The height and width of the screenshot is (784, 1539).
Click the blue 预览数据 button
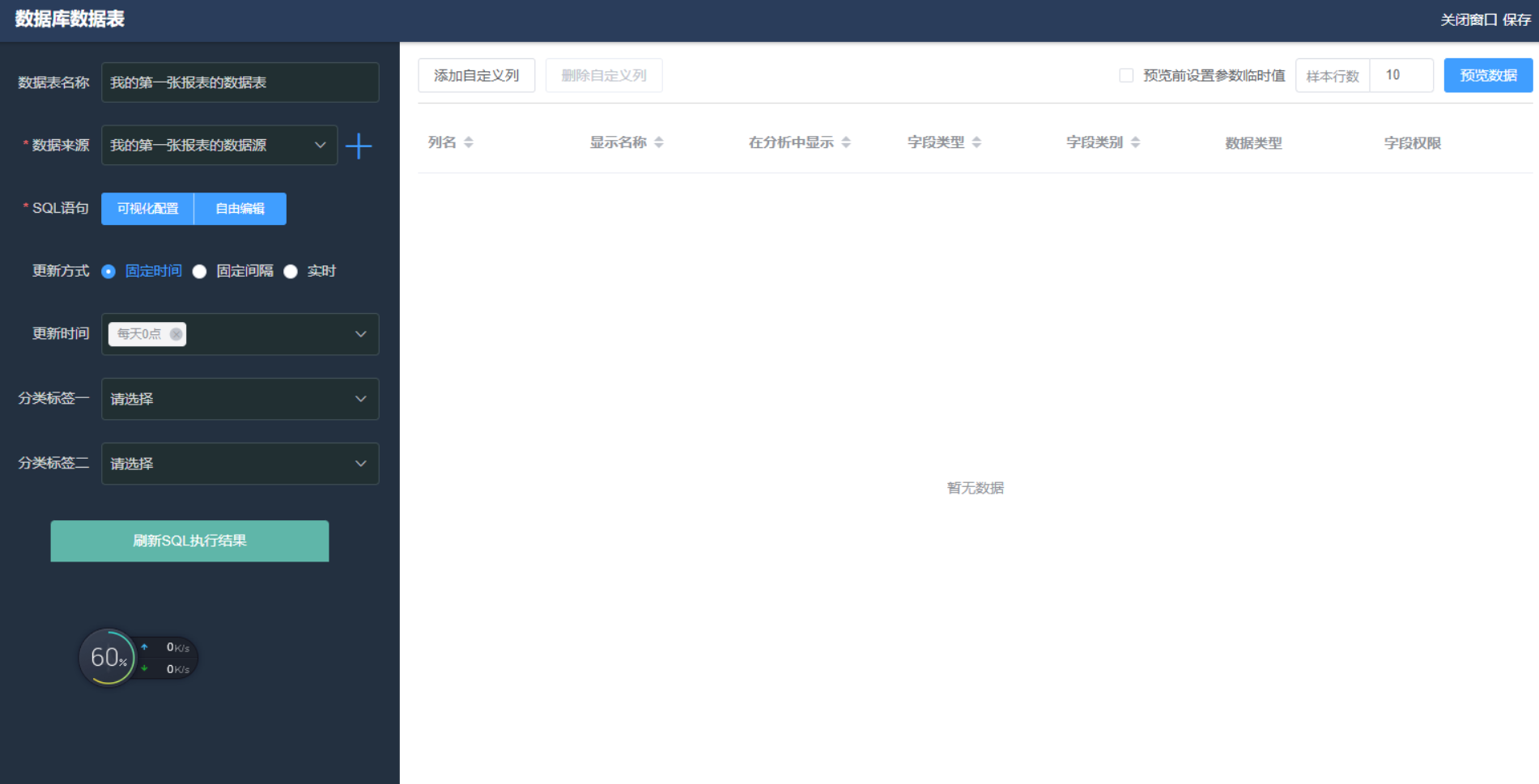click(1488, 75)
